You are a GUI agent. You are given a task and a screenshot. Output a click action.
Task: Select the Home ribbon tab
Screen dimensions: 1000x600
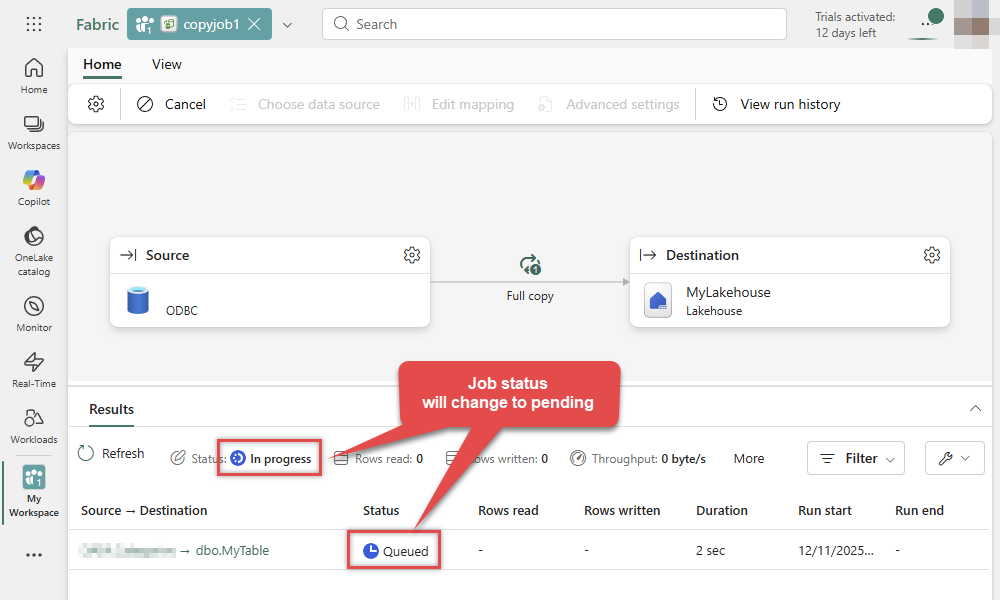pyautogui.click(x=102, y=64)
